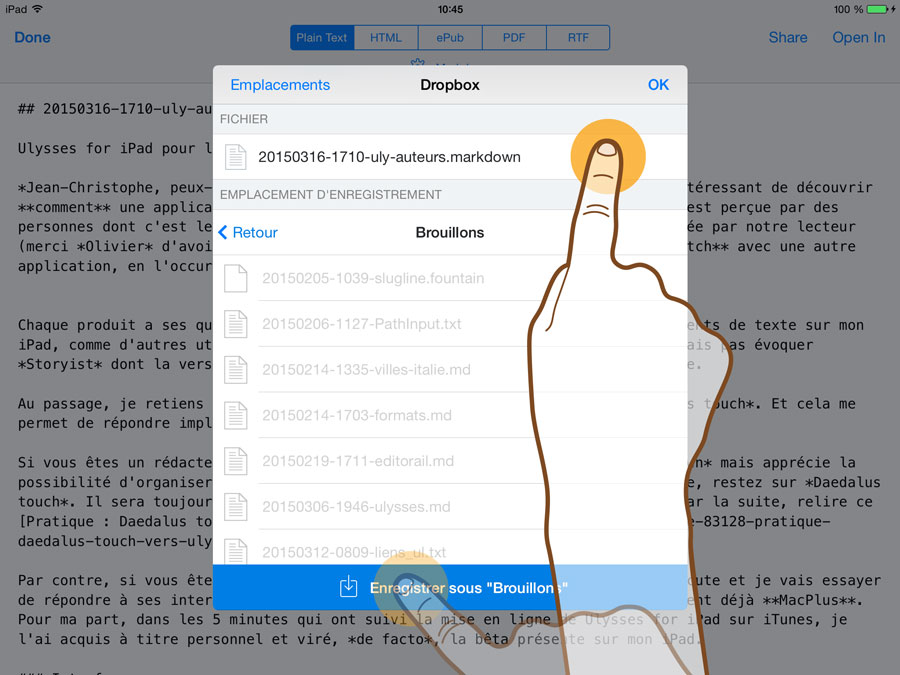Tap the battery indicator in status bar
This screenshot has width=900, height=675.
(877, 9)
